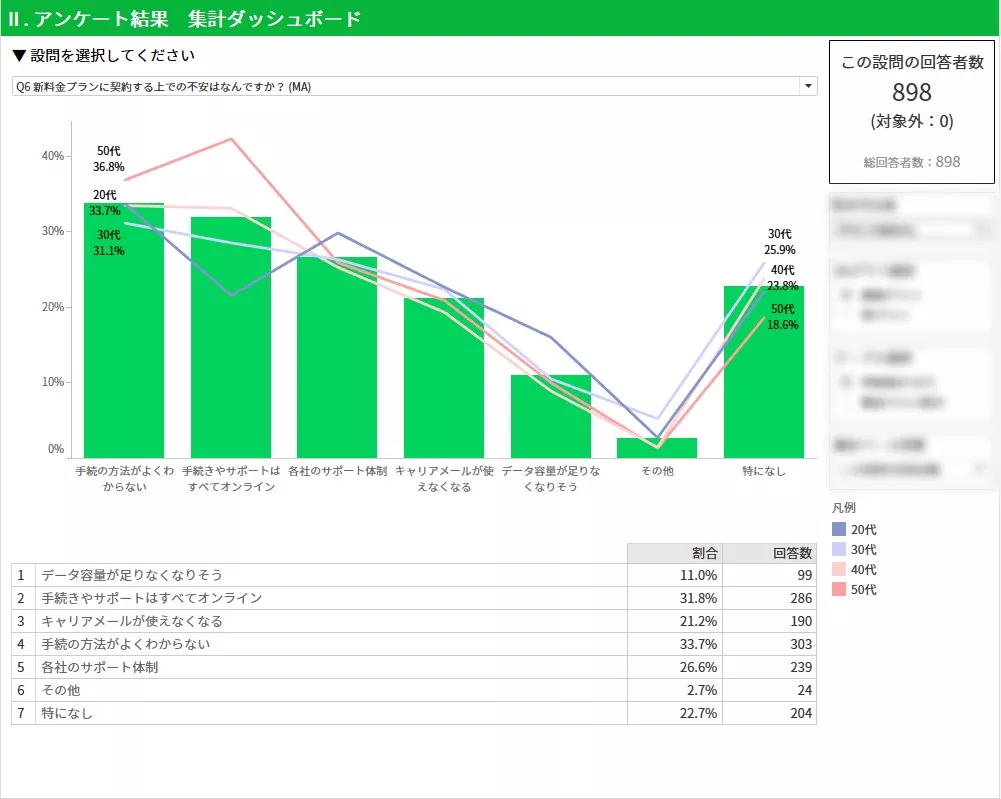Select the small その他 bar
The height and width of the screenshot is (799, 1001).
coord(657,448)
